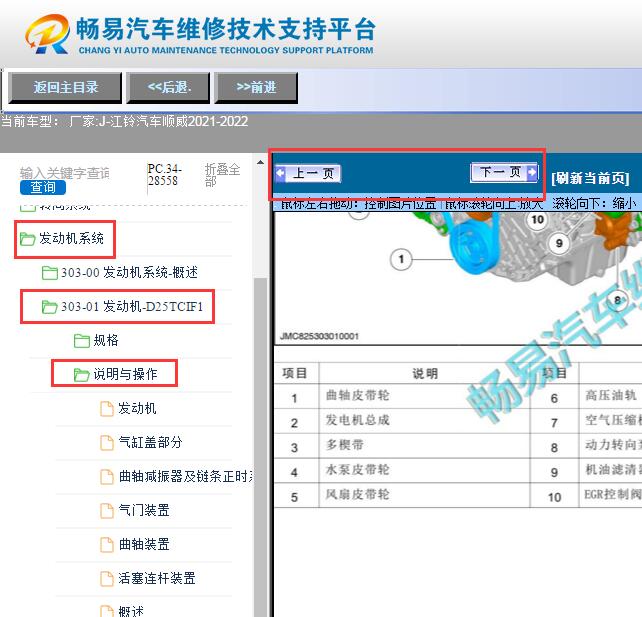Click the folder icon beside 规格
The image size is (642, 617).
82,340
